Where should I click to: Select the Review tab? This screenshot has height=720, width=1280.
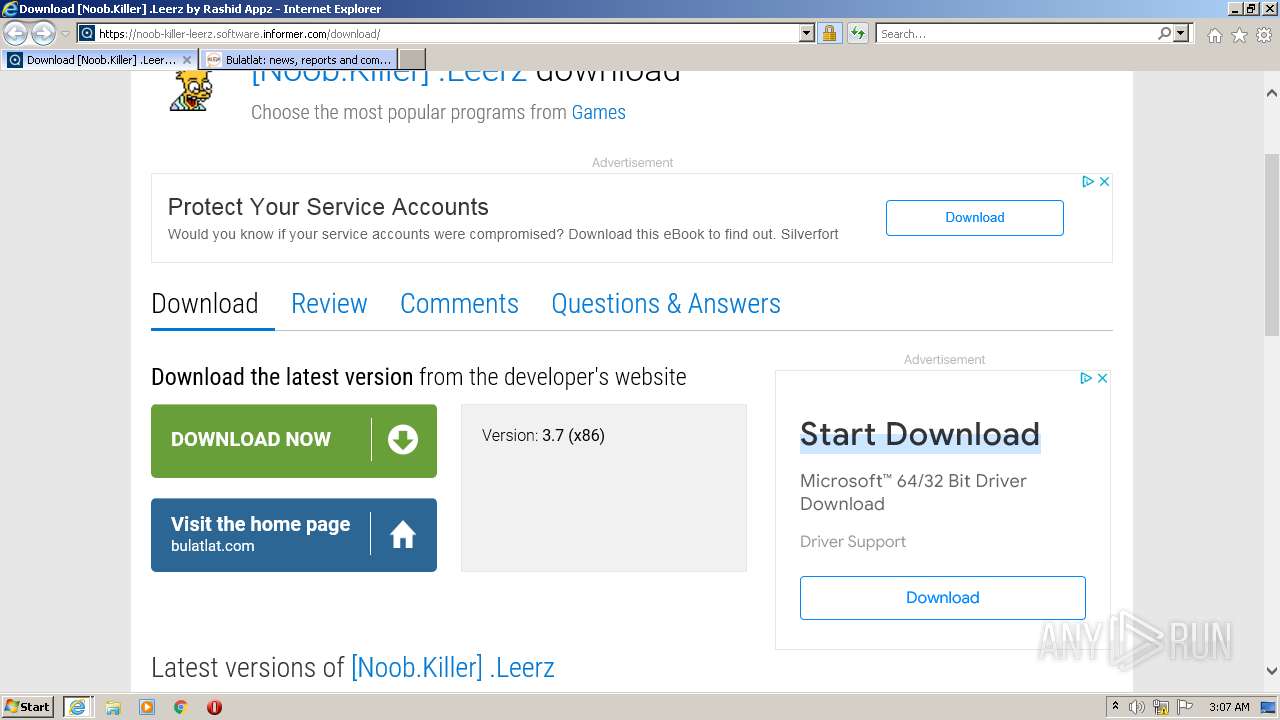(329, 303)
